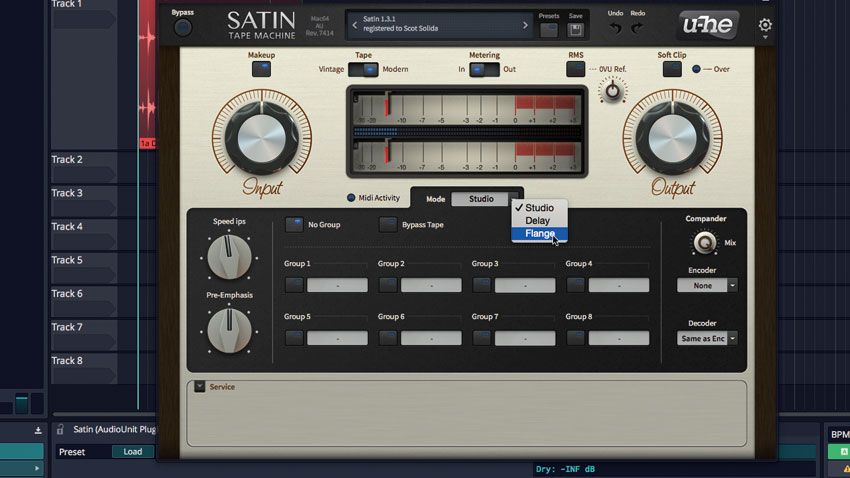Screen dimensions: 850x478
Task: Click Group 1 name field
Action: coord(337,285)
